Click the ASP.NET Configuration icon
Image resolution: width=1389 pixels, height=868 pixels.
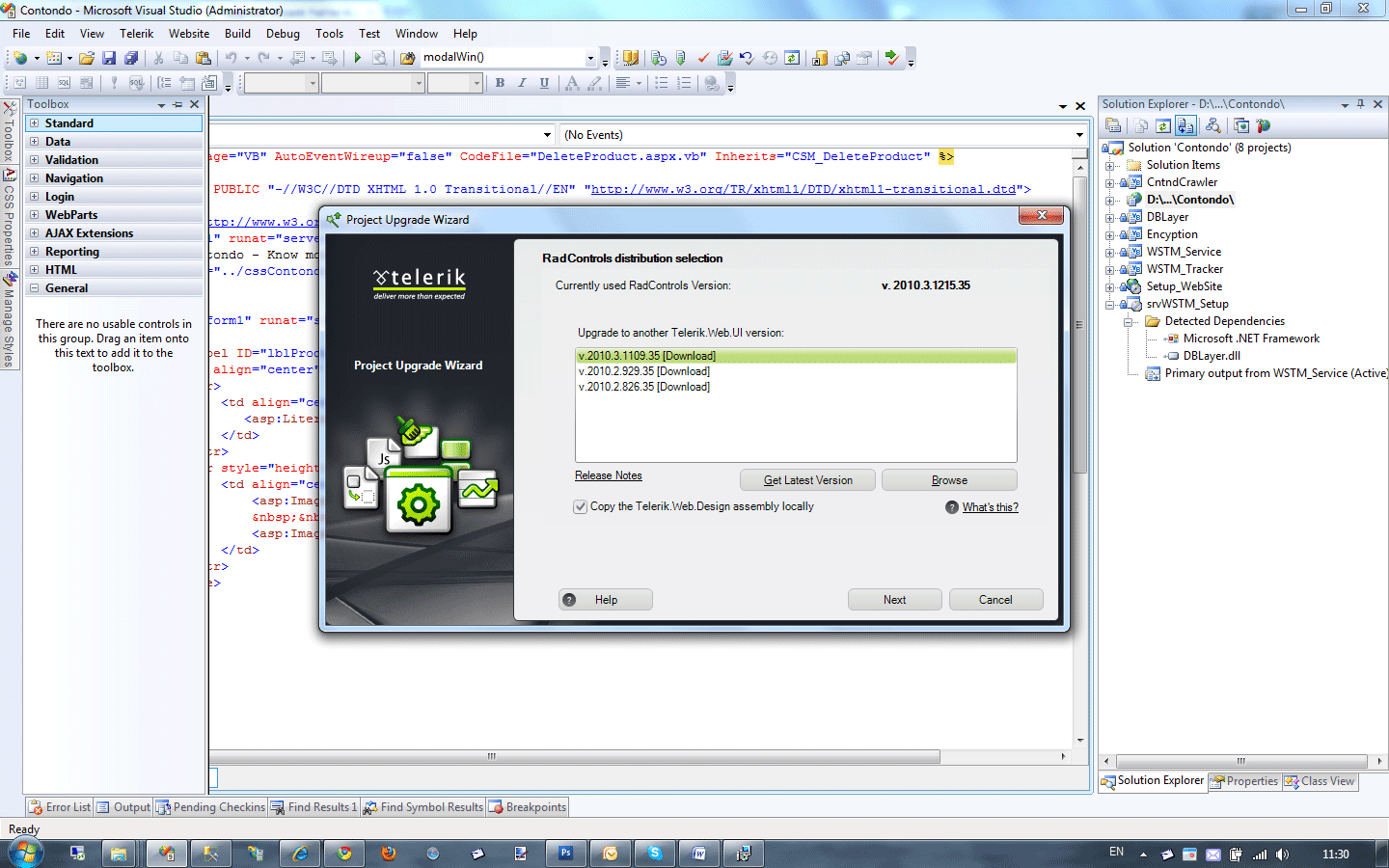pos(1264,125)
